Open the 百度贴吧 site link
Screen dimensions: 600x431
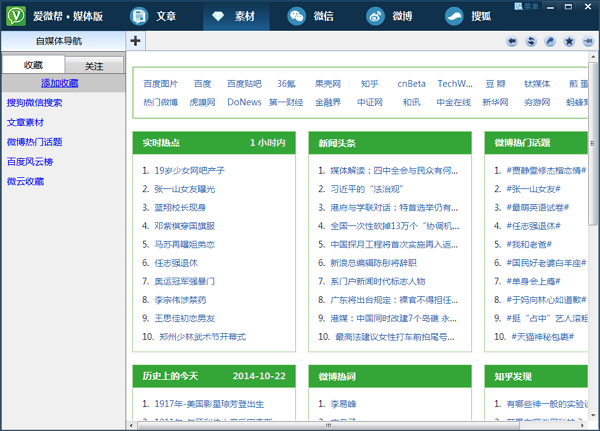[244, 83]
